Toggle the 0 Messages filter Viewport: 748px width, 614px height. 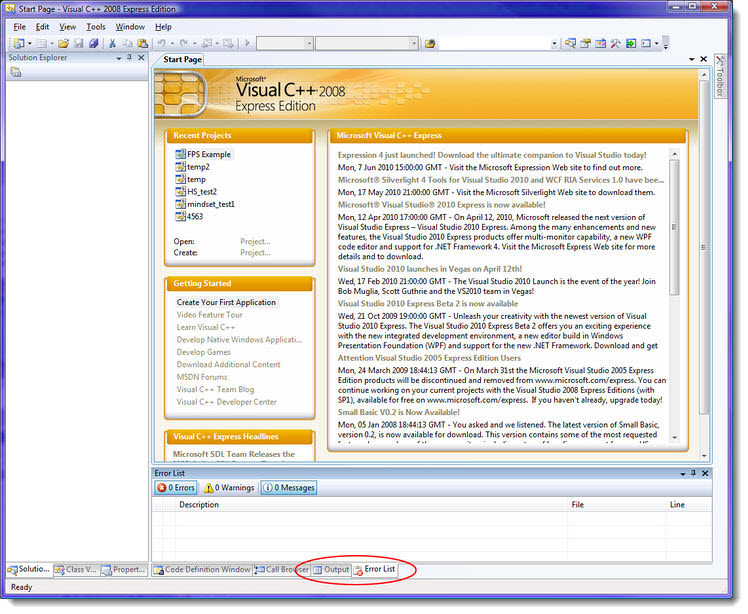click(x=289, y=488)
